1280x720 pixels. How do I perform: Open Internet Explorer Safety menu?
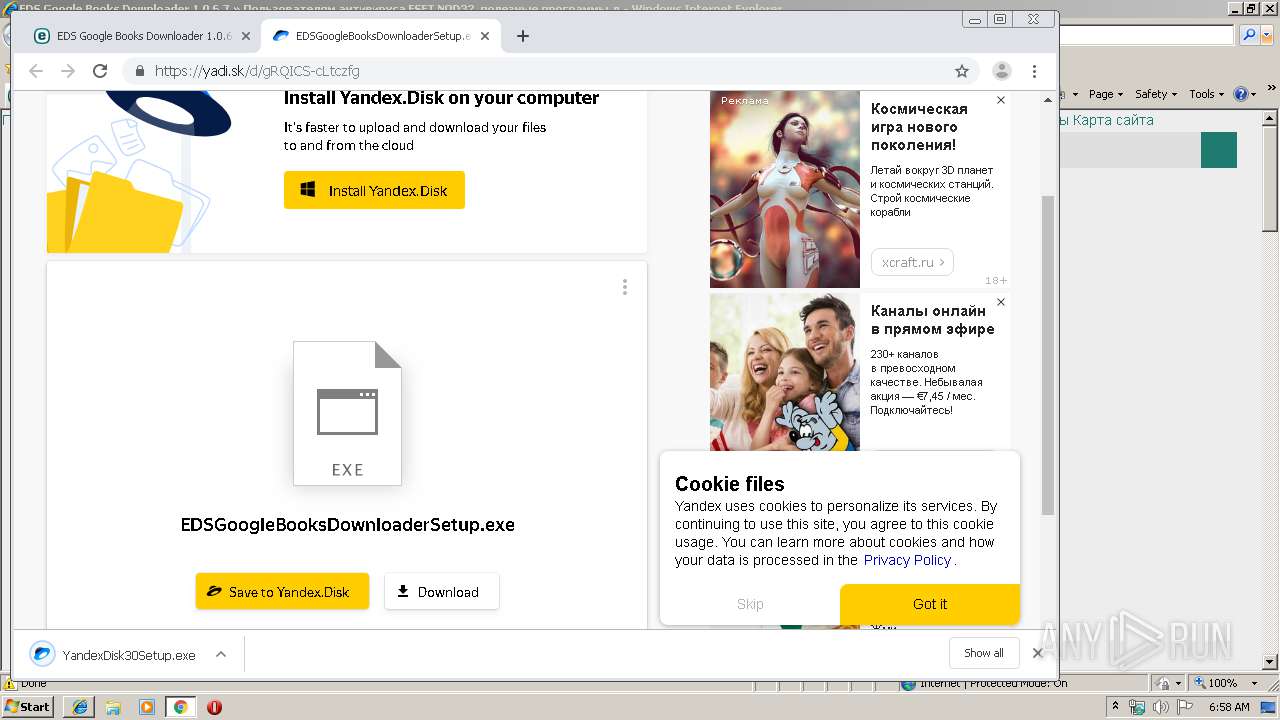point(1156,94)
